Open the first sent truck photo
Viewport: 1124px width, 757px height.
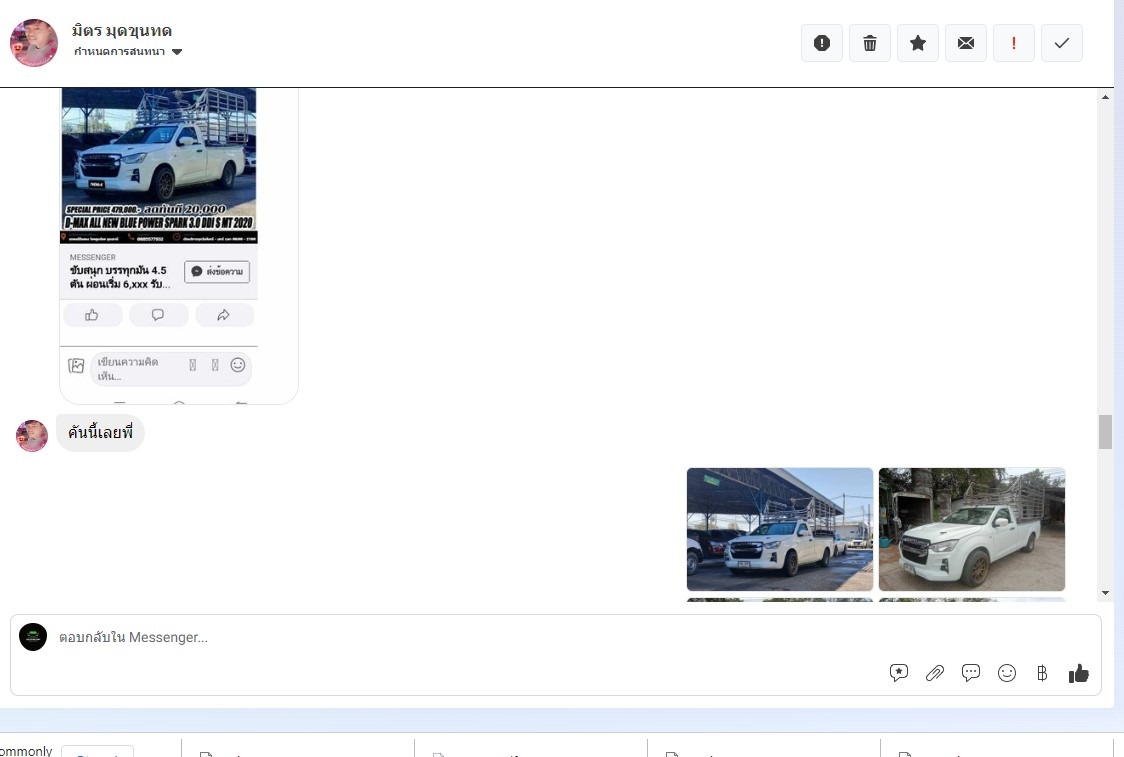[780, 529]
